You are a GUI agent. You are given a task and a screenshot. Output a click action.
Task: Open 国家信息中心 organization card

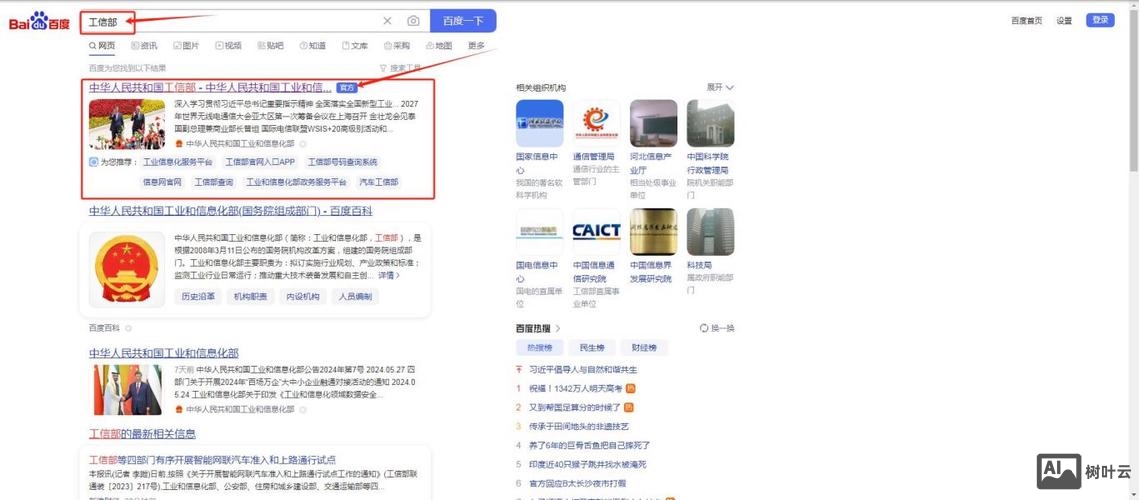tap(539, 149)
